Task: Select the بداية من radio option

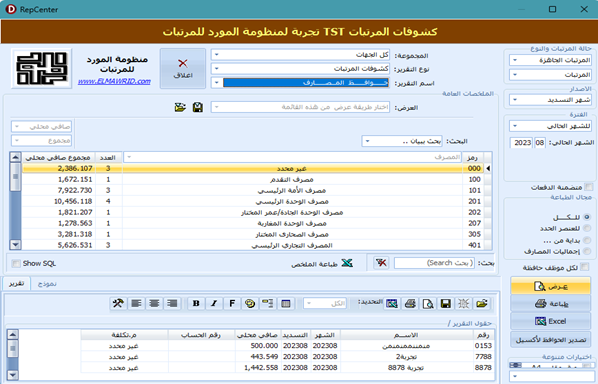Action: [x=587, y=240]
